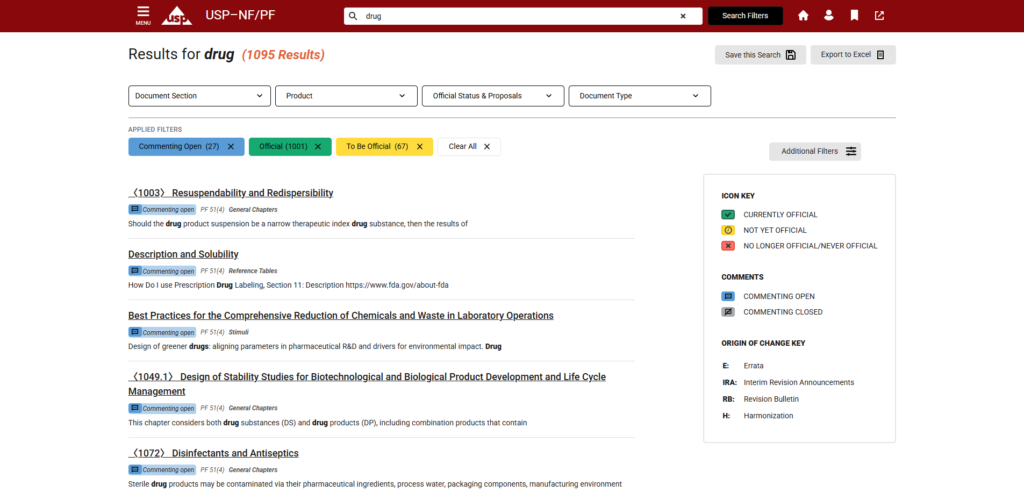Open the hamburger MENU icon

click(143, 14)
